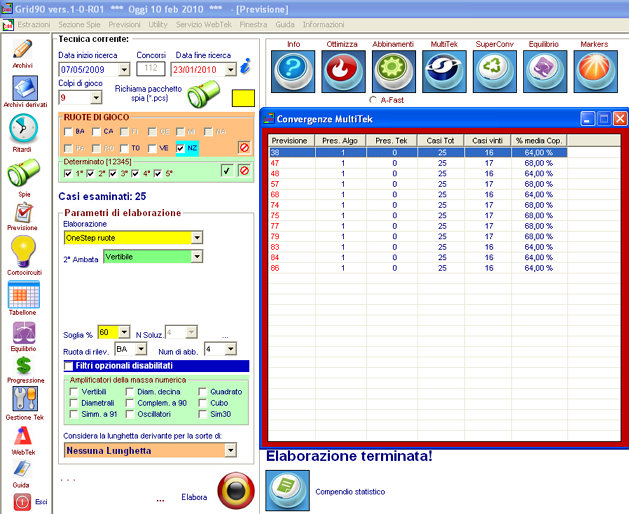Enable Filtri opzionali checkbox
Screen dimensions: 629x514
click(x=69, y=366)
